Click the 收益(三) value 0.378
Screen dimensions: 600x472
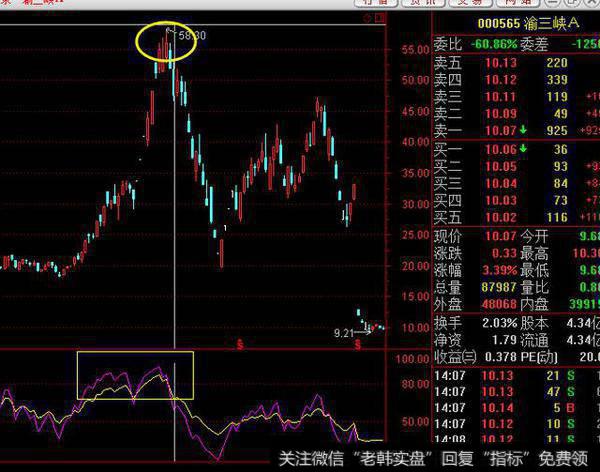[501, 357]
